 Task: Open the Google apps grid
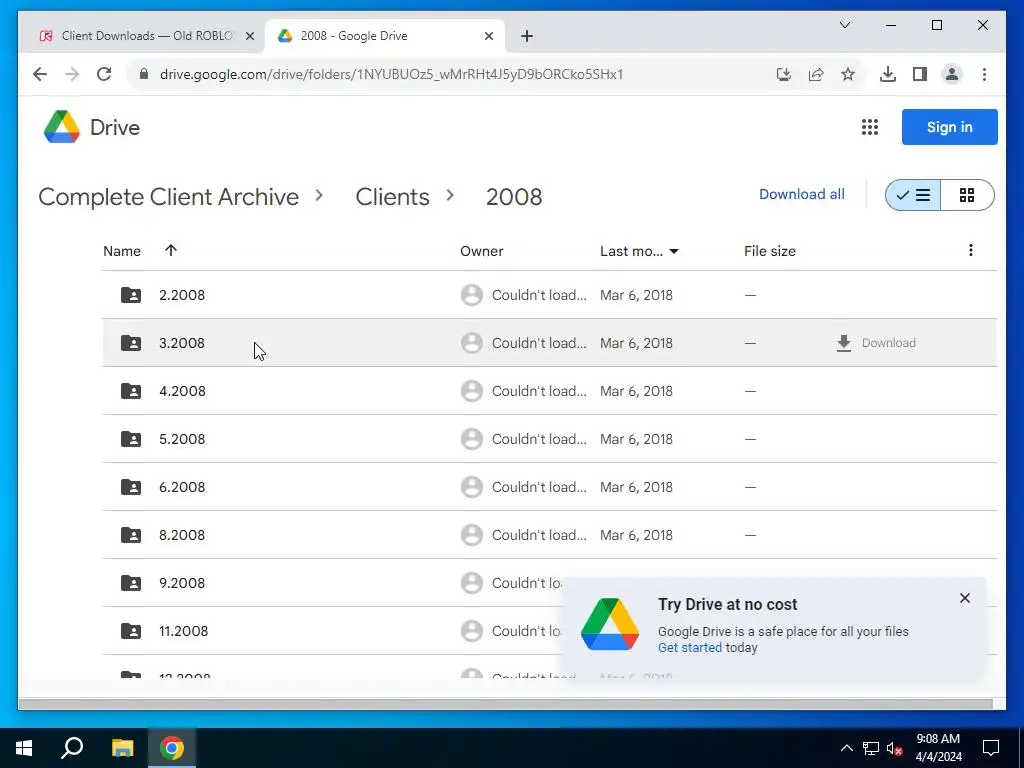click(869, 127)
